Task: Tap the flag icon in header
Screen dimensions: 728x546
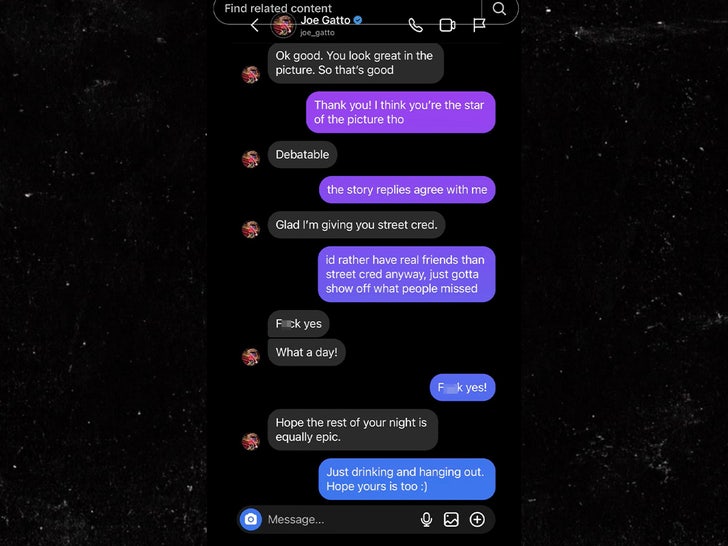Action: (479, 25)
